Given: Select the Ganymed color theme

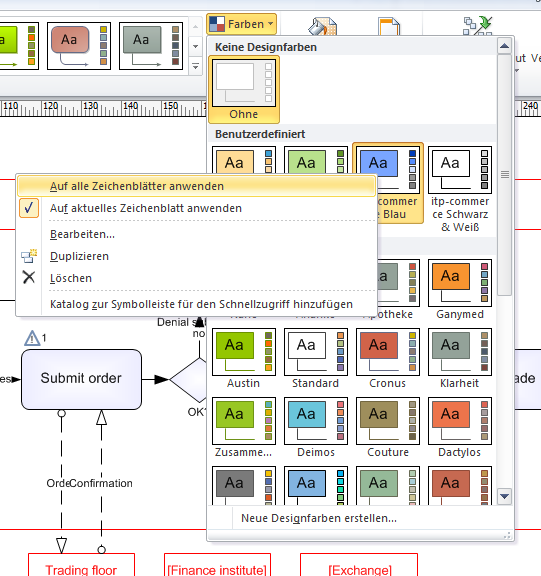Looking at the screenshot, I should pyautogui.click(x=460, y=289).
